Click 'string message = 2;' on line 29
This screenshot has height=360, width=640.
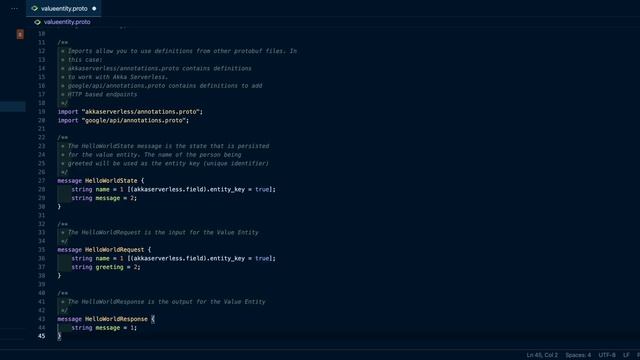click(x=104, y=198)
